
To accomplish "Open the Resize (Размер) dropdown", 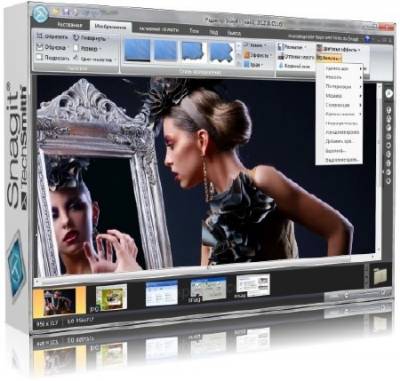I will [x=87, y=48].
